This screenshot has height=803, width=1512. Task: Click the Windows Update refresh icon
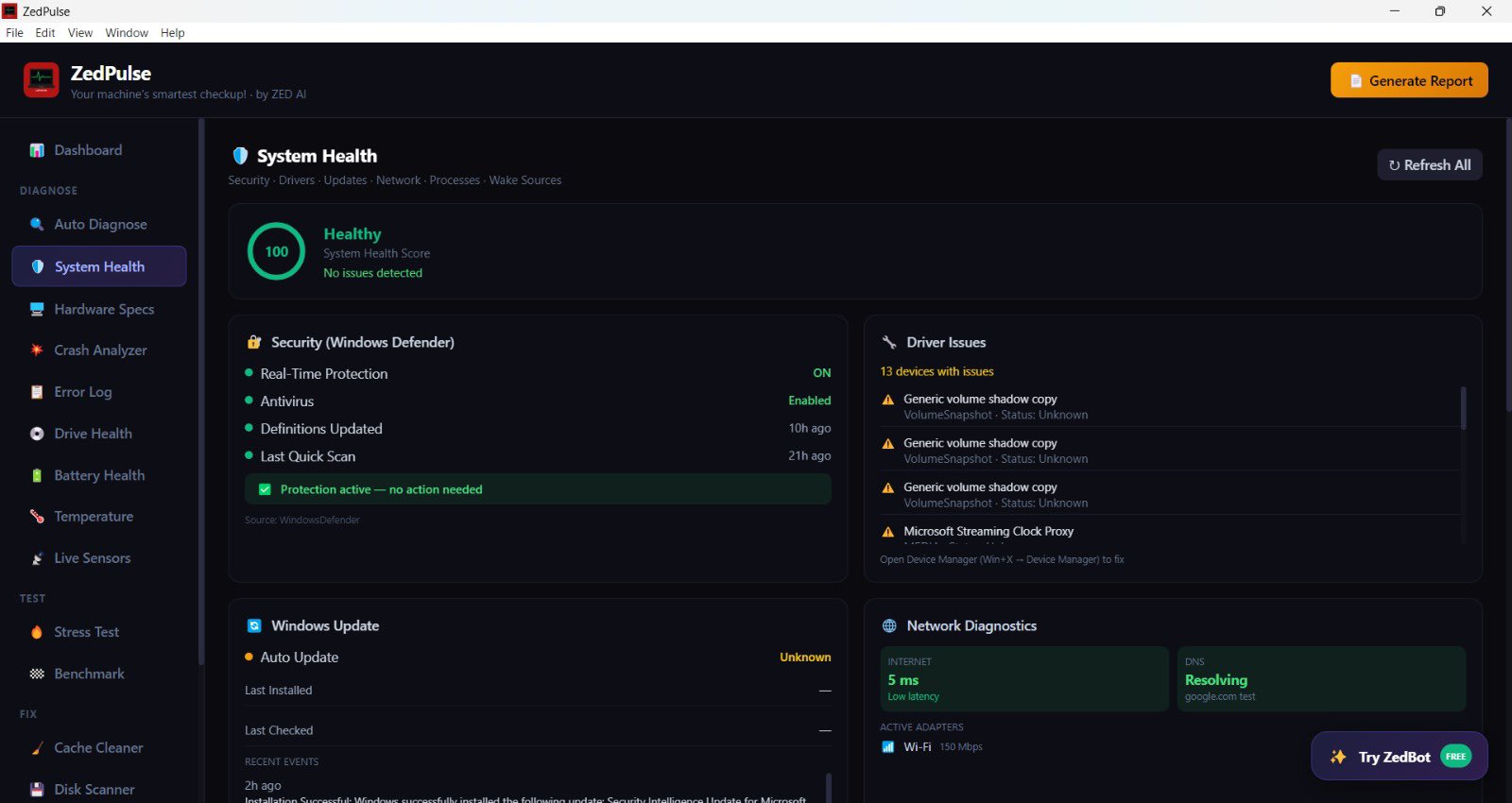pos(254,625)
